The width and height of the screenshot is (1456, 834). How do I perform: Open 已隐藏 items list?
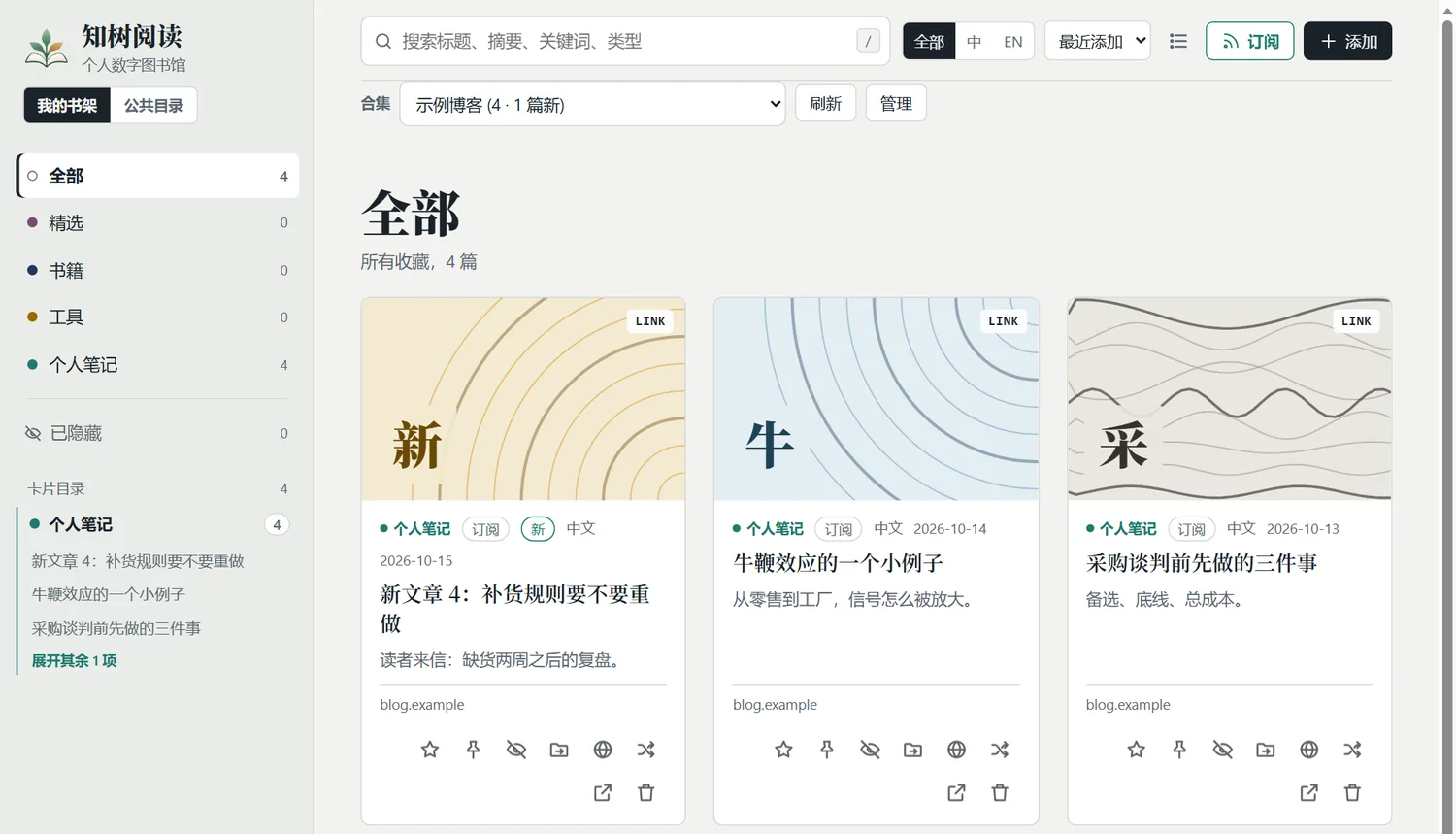pyautogui.click(x=158, y=433)
